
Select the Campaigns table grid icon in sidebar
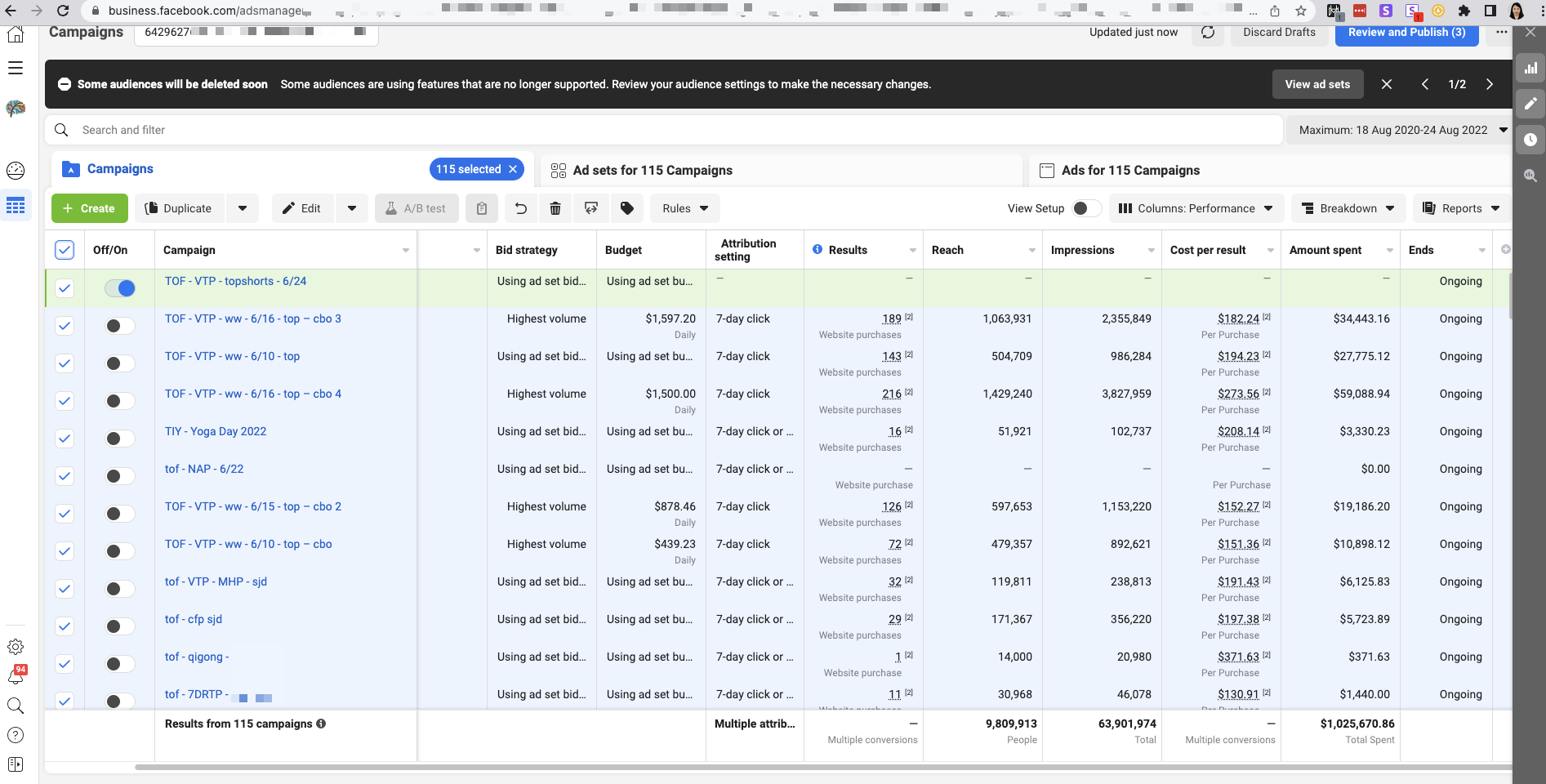point(16,206)
